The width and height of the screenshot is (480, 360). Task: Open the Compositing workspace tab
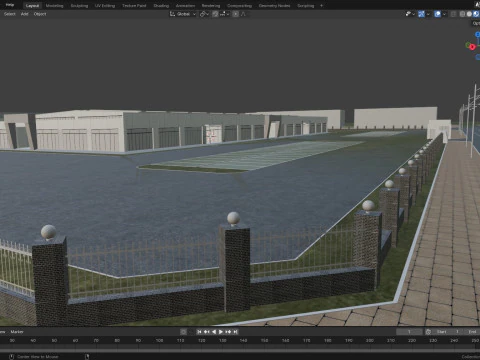pyautogui.click(x=239, y=6)
